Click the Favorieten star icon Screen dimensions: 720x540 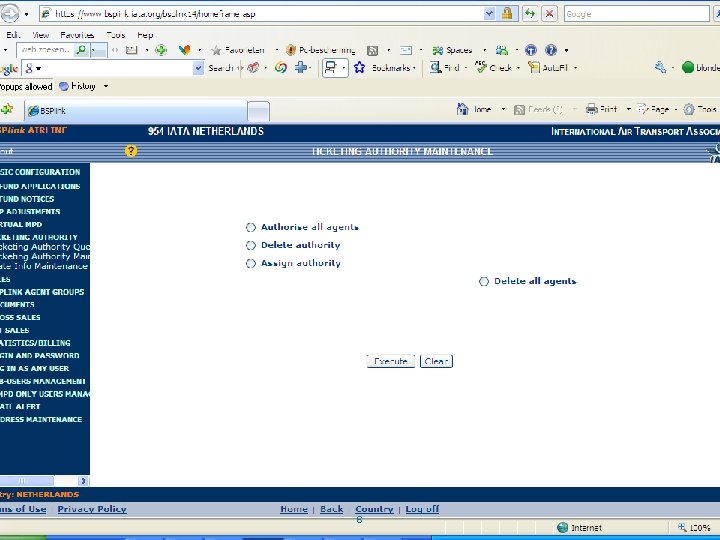coord(216,50)
